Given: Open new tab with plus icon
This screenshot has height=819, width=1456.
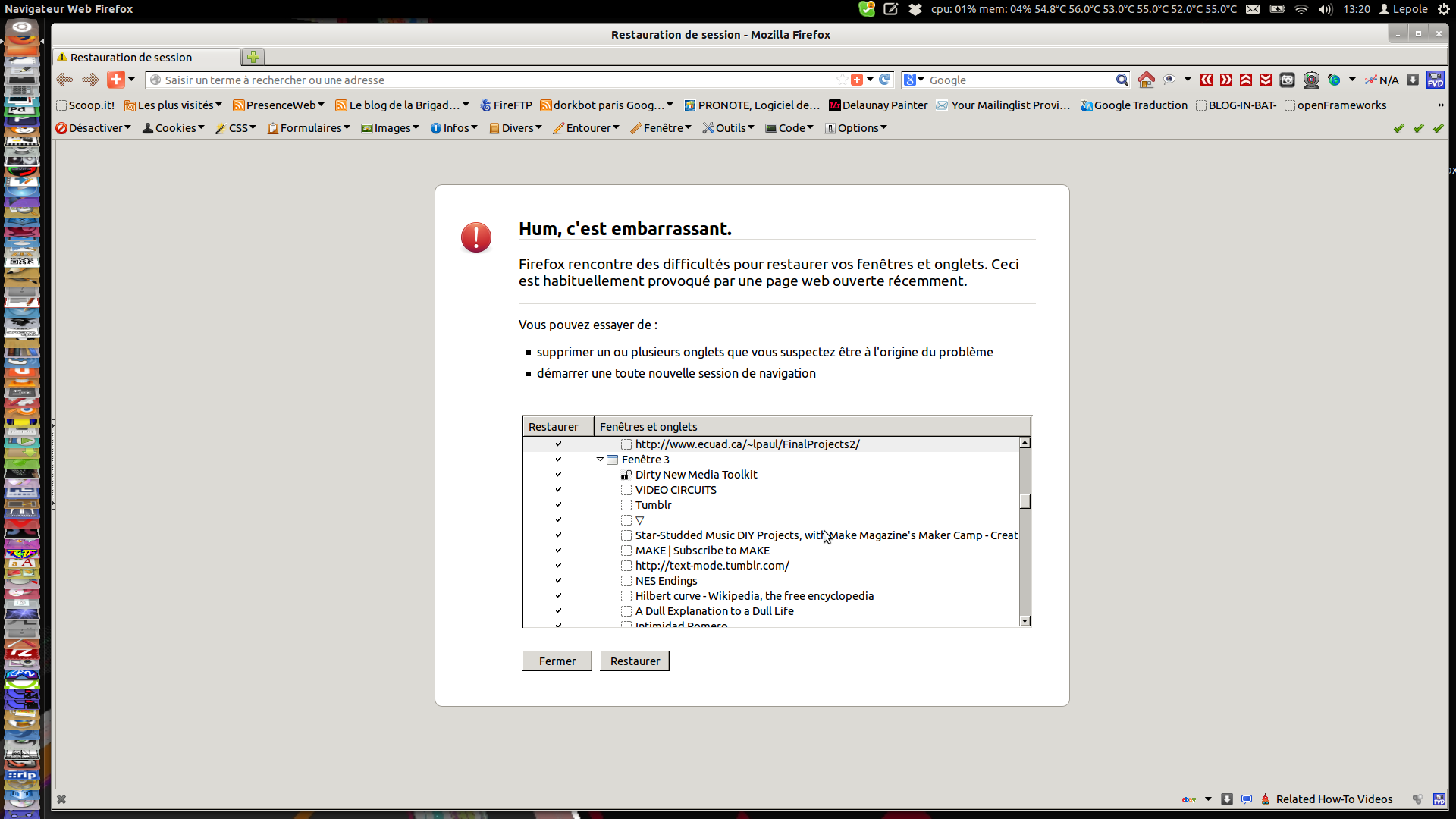Looking at the screenshot, I should point(253,57).
